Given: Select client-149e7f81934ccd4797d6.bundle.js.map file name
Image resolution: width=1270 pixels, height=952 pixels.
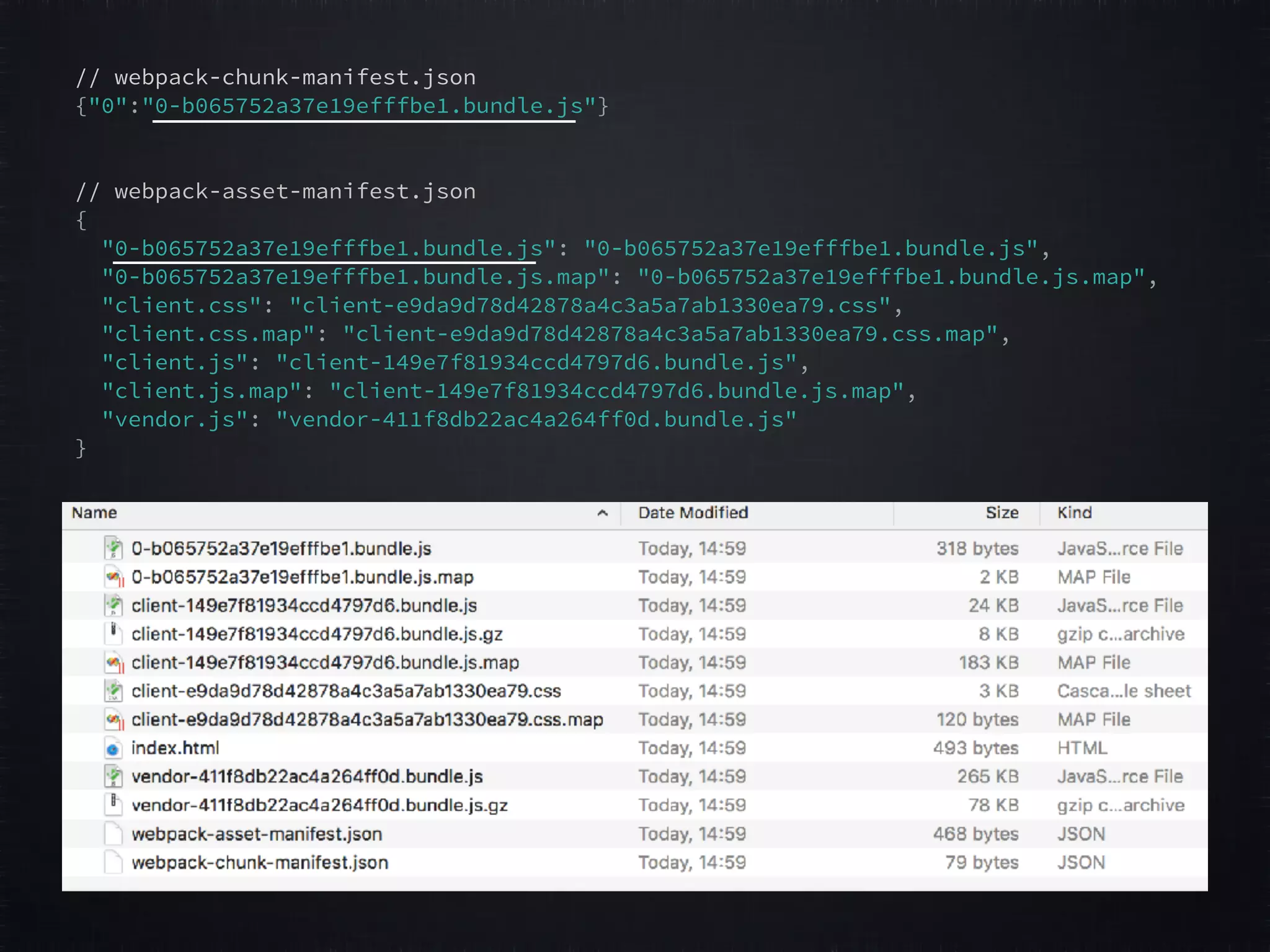Looking at the screenshot, I should pyautogui.click(x=325, y=663).
